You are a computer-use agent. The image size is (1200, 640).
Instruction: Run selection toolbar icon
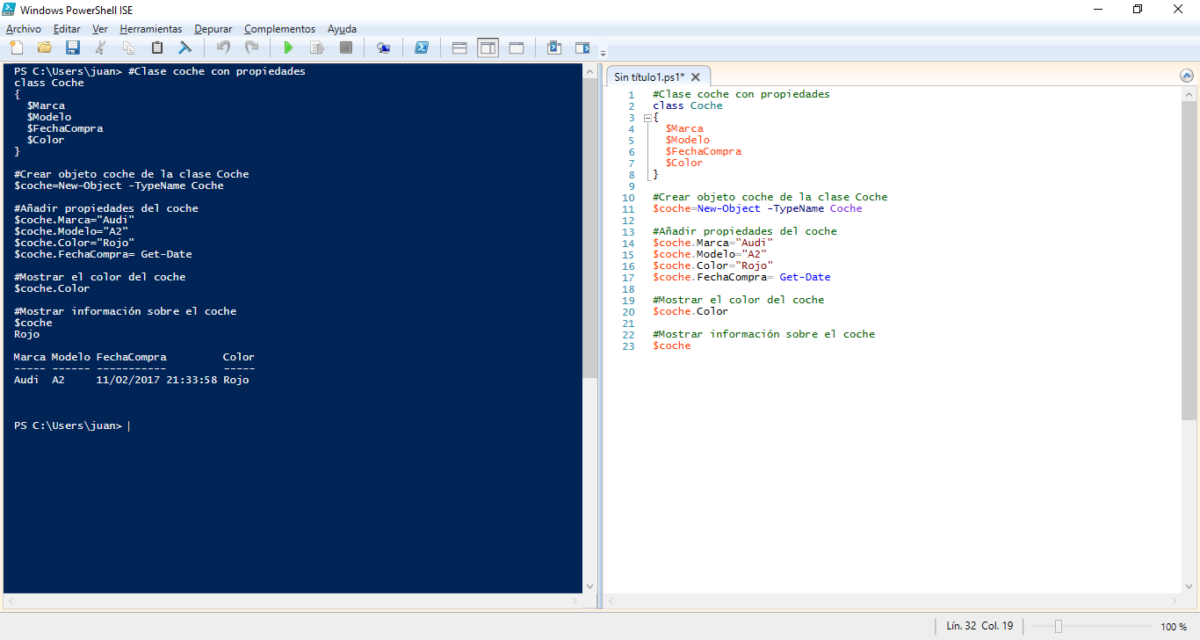click(317, 47)
